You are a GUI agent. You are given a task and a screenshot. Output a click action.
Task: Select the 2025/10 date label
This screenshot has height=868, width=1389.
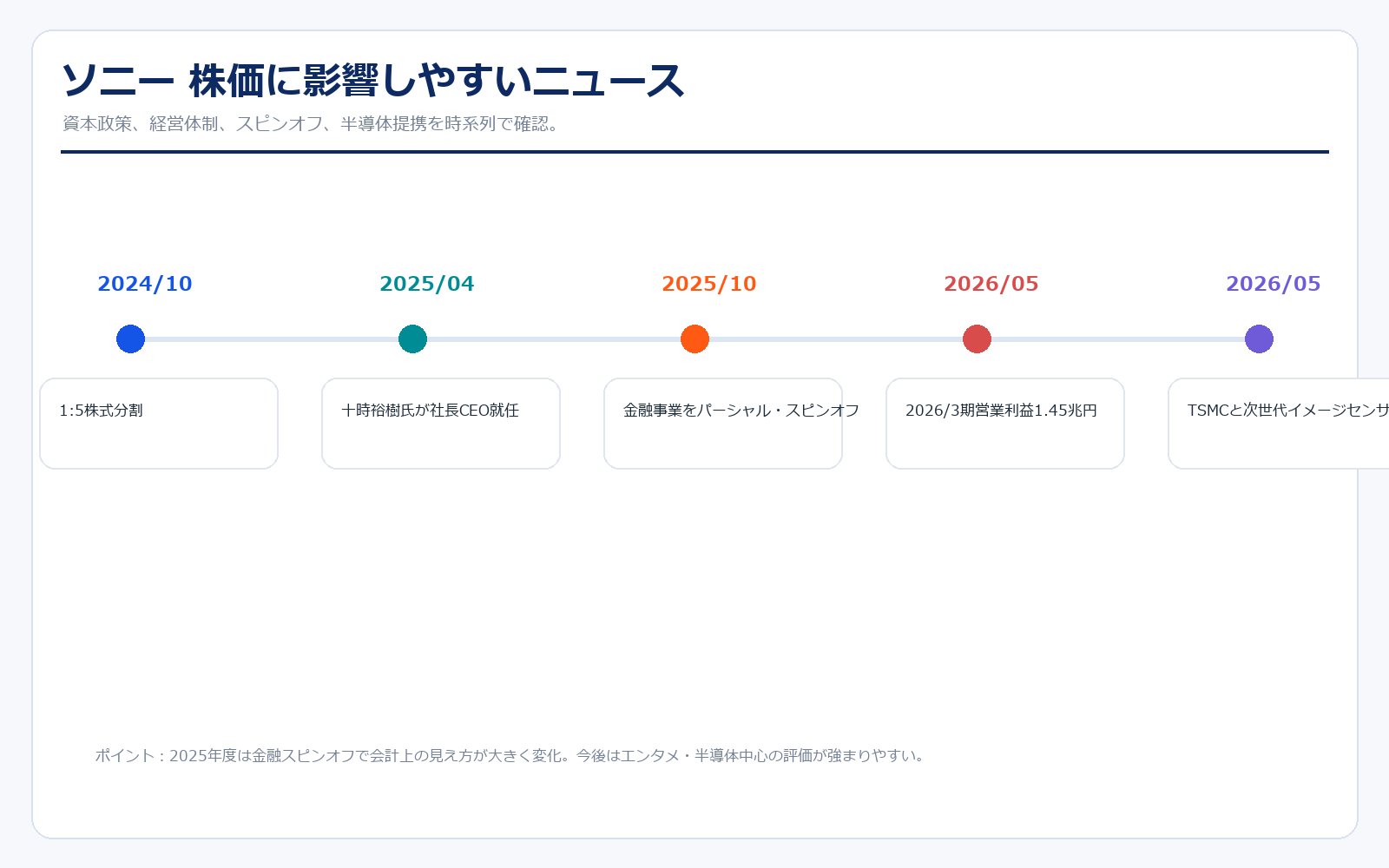709,284
